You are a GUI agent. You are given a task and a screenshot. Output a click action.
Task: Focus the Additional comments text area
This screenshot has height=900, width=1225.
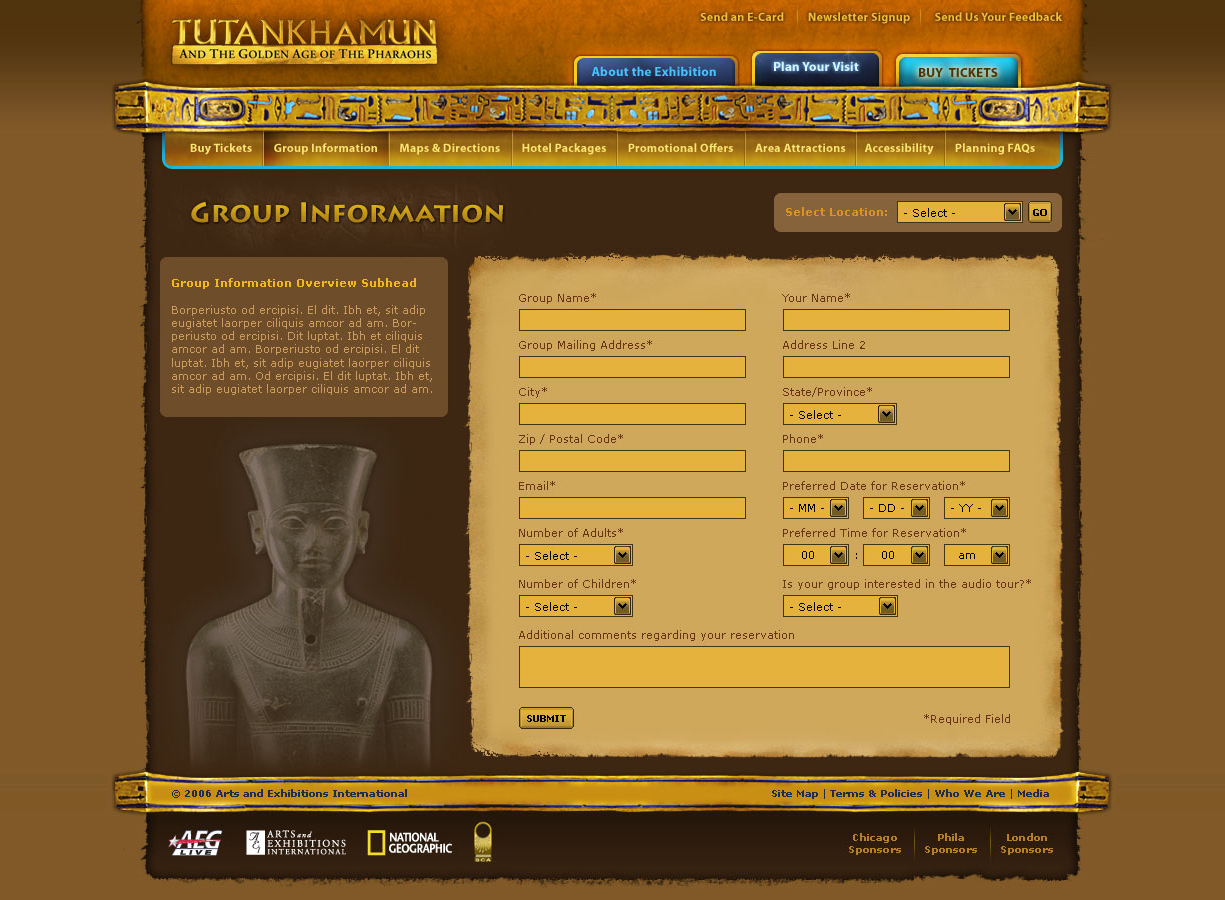pyautogui.click(x=764, y=667)
